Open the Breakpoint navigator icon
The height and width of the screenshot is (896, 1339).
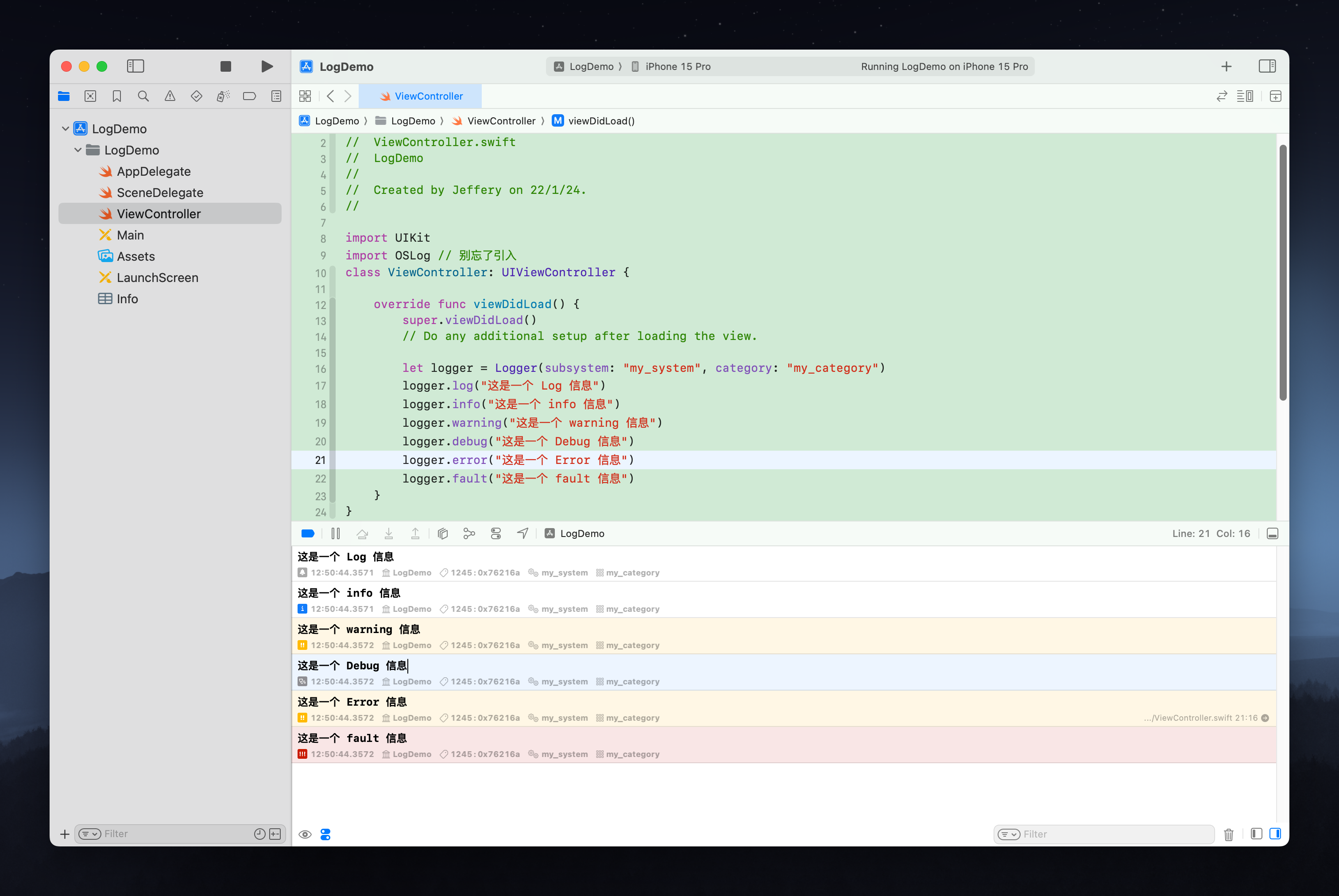(x=249, y=96)
